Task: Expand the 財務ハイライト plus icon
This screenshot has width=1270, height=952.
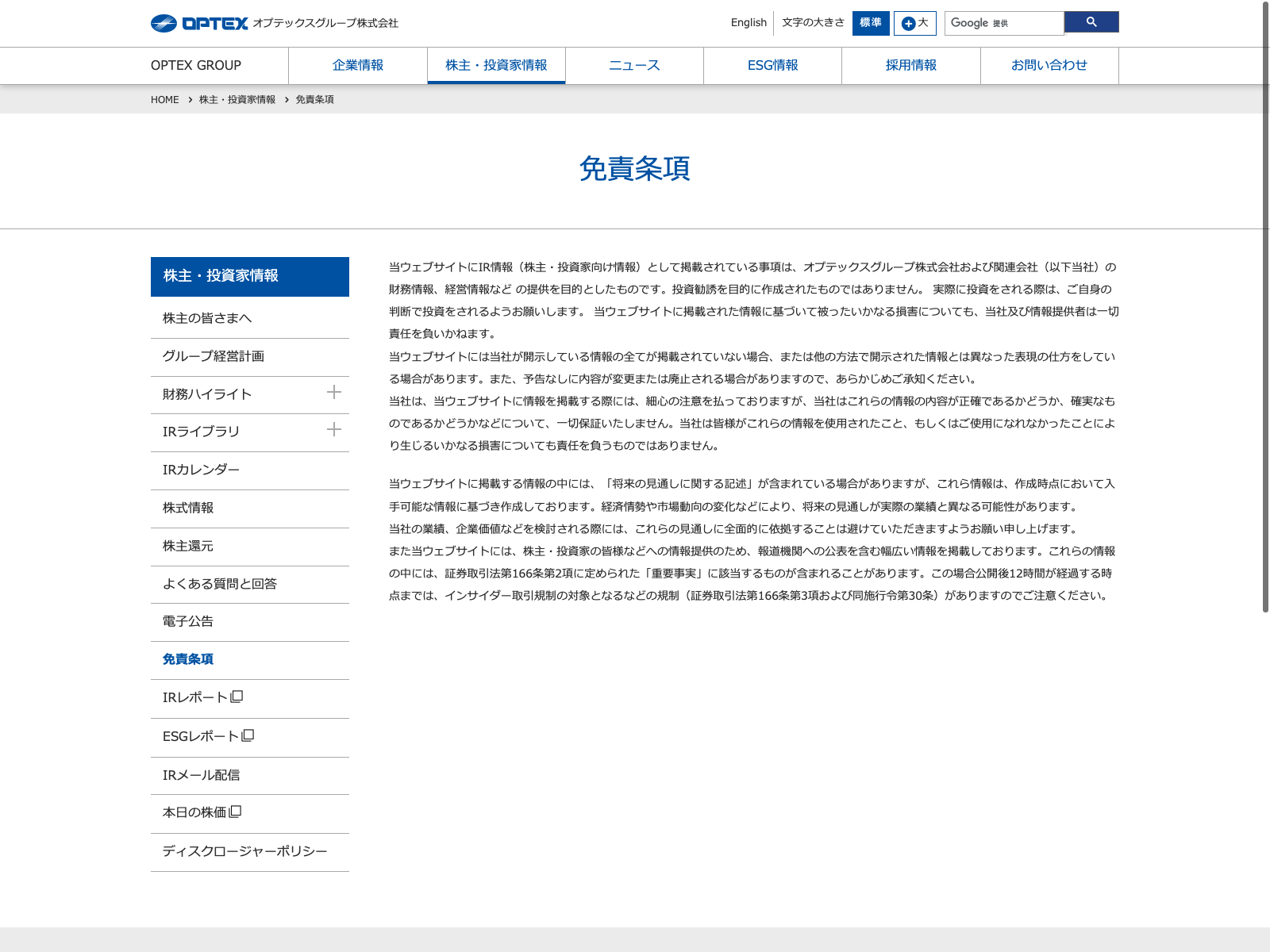Action: [334, 393]
